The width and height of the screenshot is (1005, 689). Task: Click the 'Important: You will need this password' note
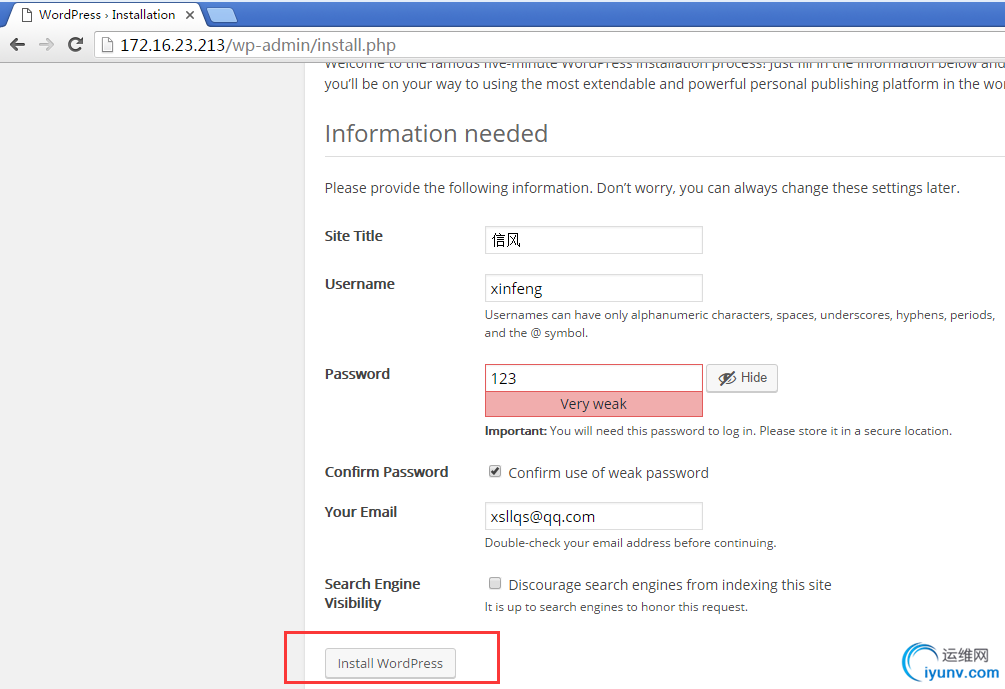pyautogui.click(x=718, y=431)
